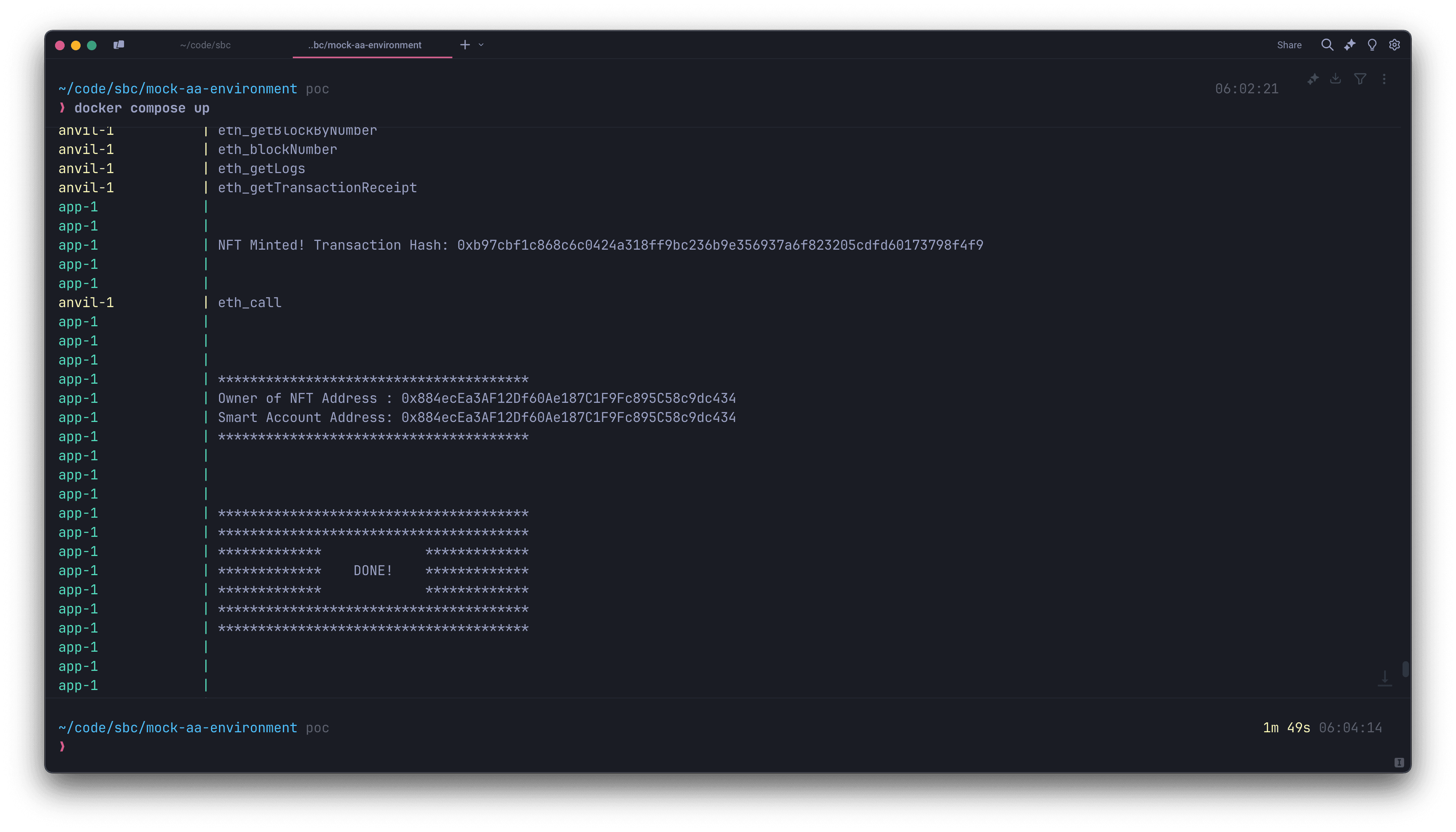Click the green fullscreen window button
1456x832 pixels.
tap(92, 45)
